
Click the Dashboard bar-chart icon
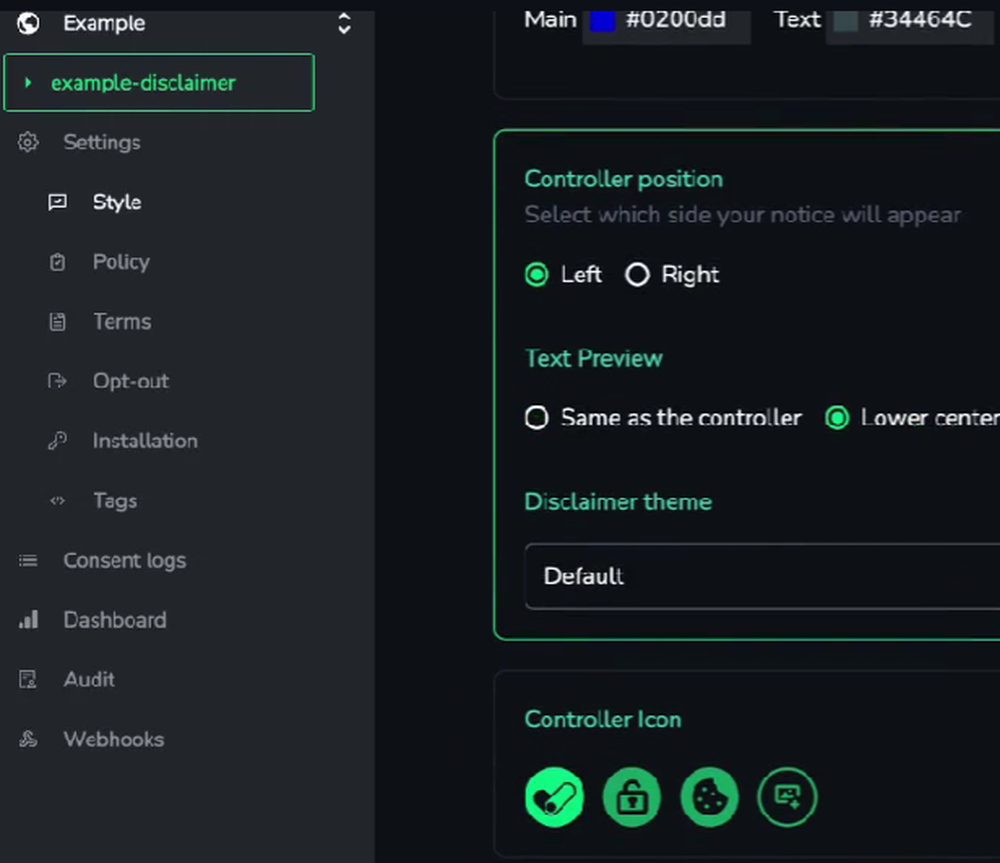pos(29,619)
